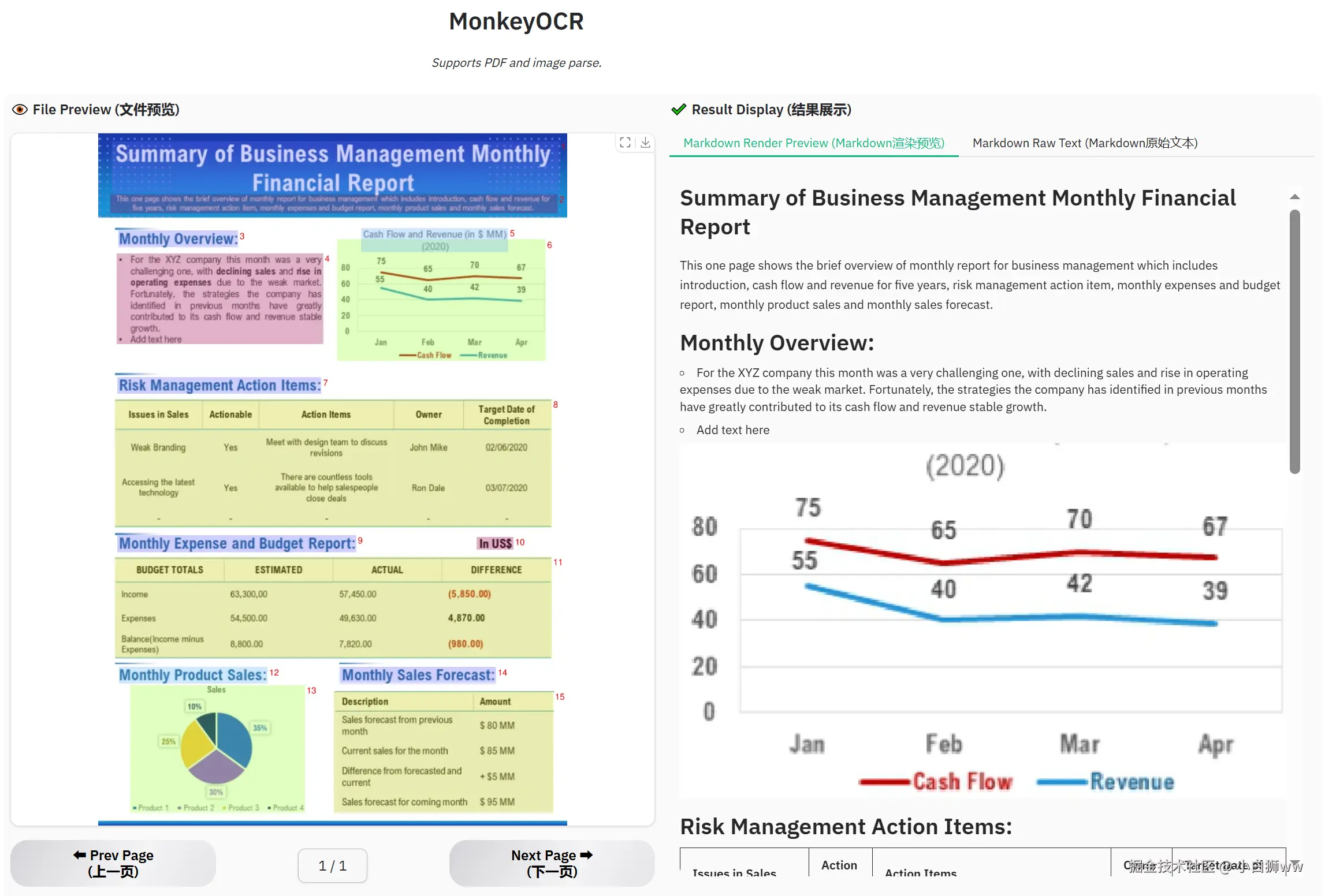Click the eye icon beside File Preview
1325x896 pixels.
pyautogui.click(x=20, y=110)
